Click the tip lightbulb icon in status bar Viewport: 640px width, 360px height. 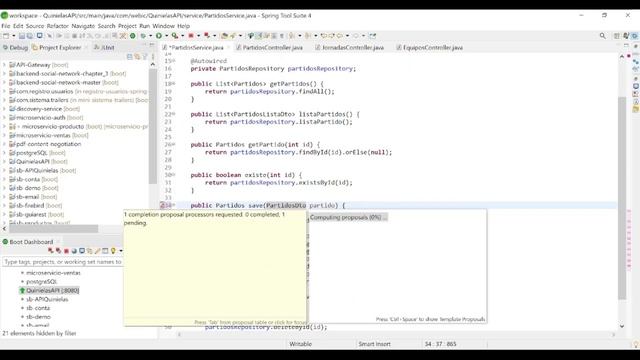636,344
